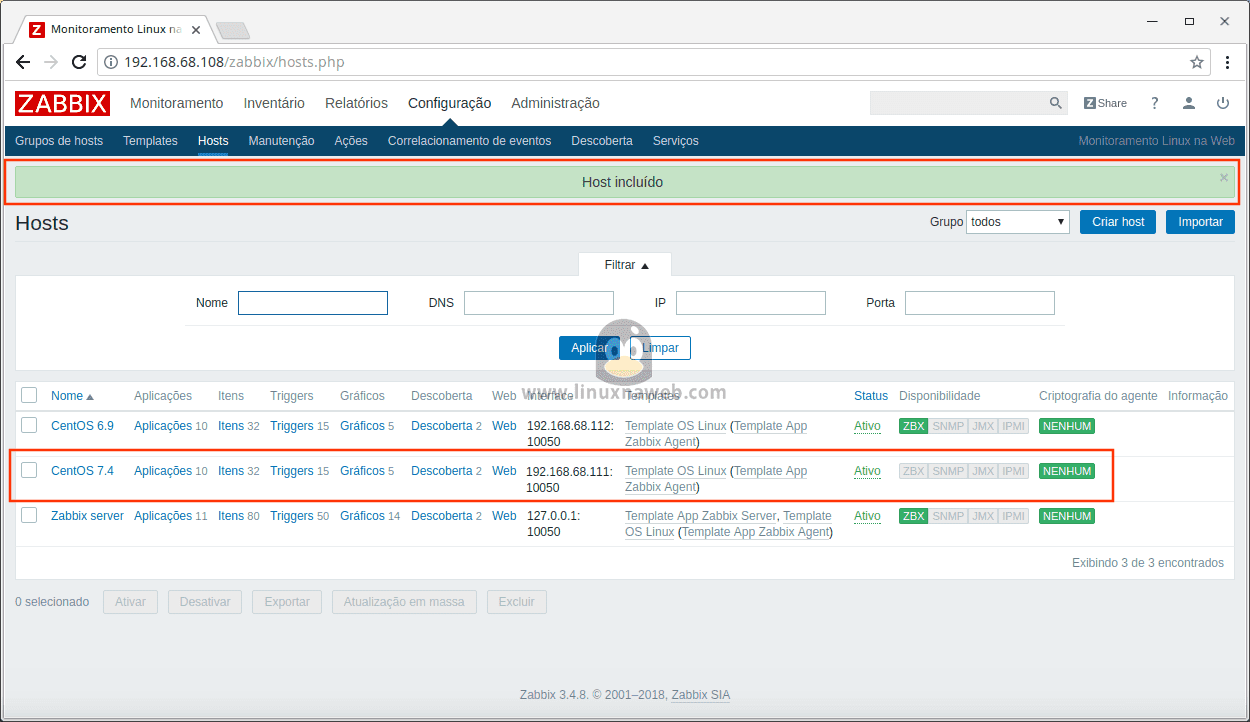Check the CentOS 7.4 host checkbox
The height and width of the screenshot is (722, 1250).
(29, 470)
